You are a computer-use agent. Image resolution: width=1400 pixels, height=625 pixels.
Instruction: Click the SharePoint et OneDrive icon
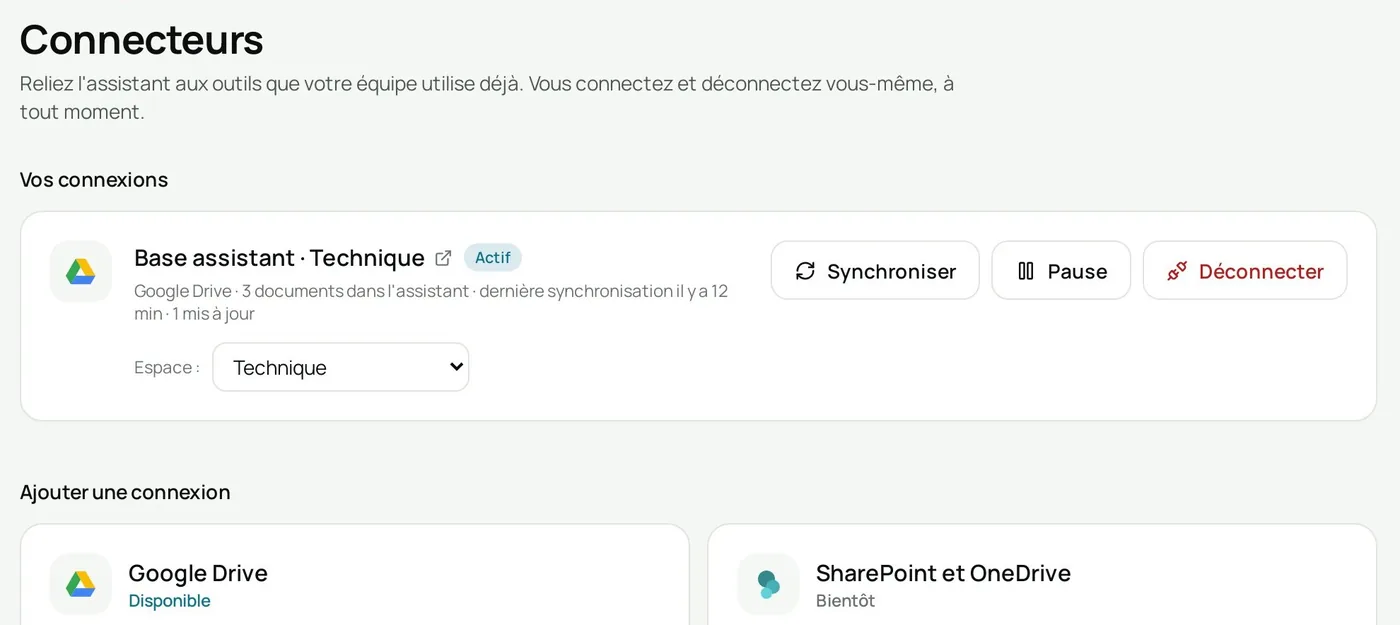[768, 584]
